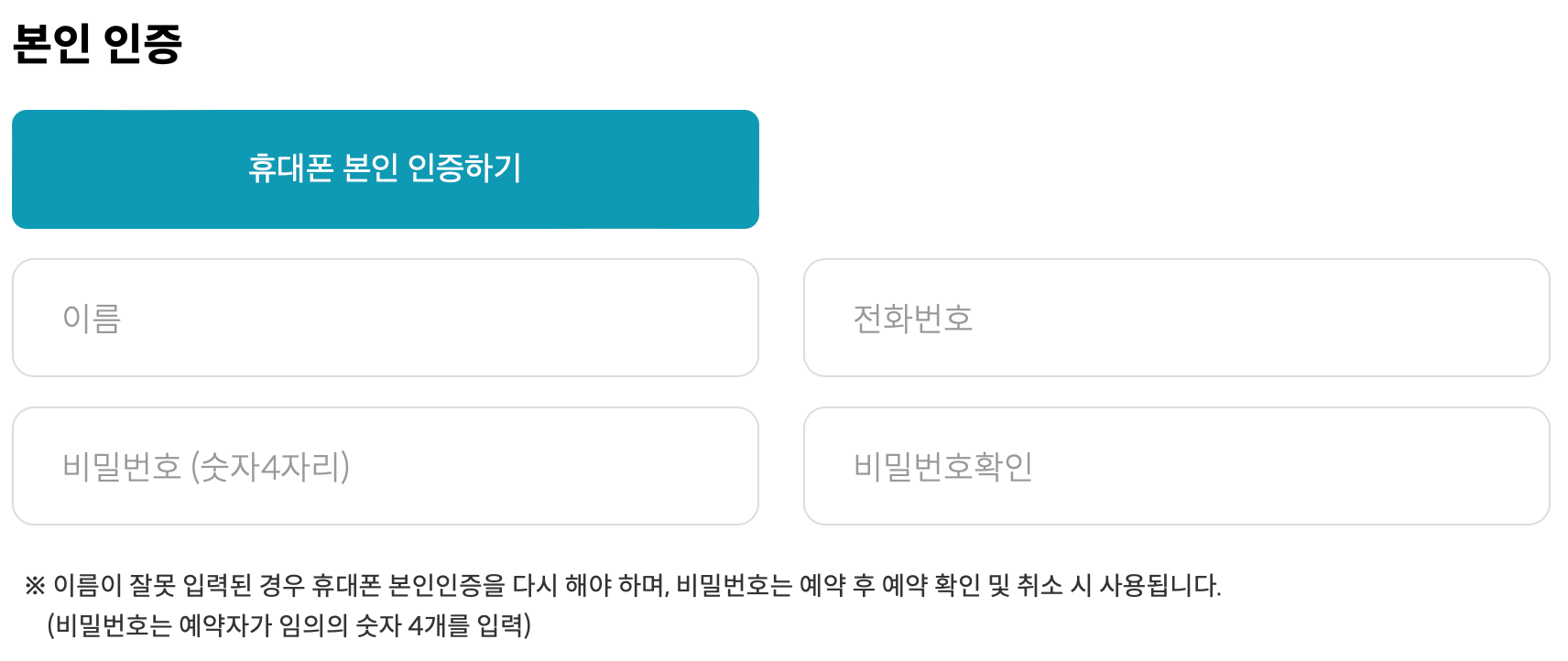Click inside the phone number input
The image size is (1568, 661).
pos(1175,318)
